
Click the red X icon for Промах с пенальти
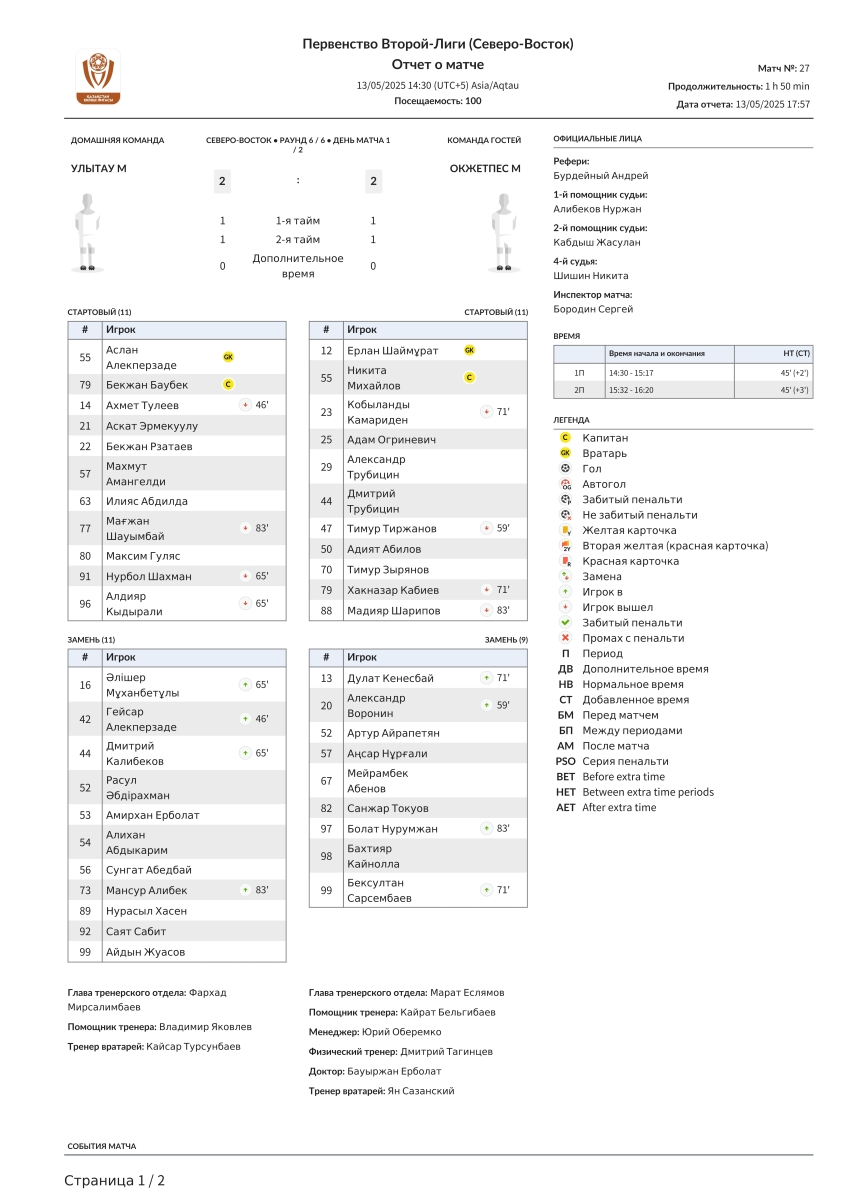pos(566,638)
